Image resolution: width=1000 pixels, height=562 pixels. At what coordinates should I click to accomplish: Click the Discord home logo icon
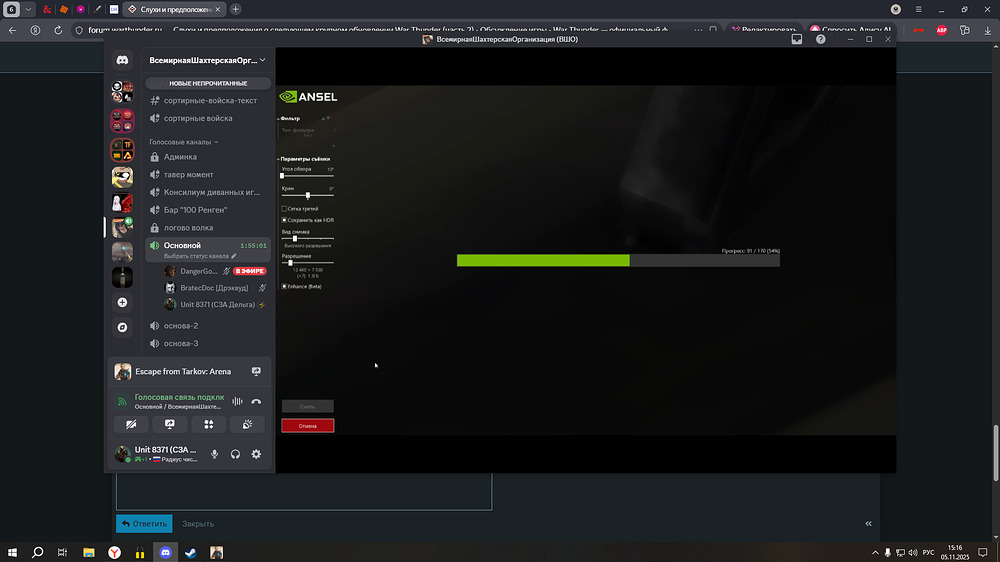122,60
